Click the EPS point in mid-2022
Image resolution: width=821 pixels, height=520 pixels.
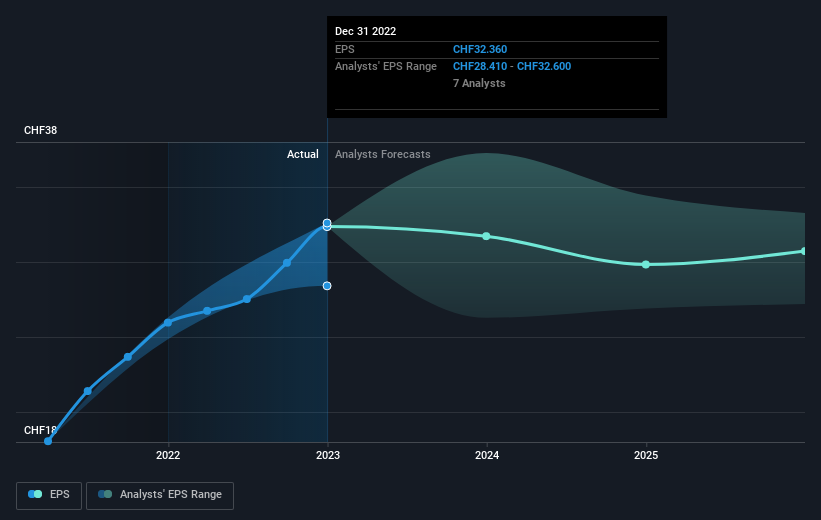(247, 300)
